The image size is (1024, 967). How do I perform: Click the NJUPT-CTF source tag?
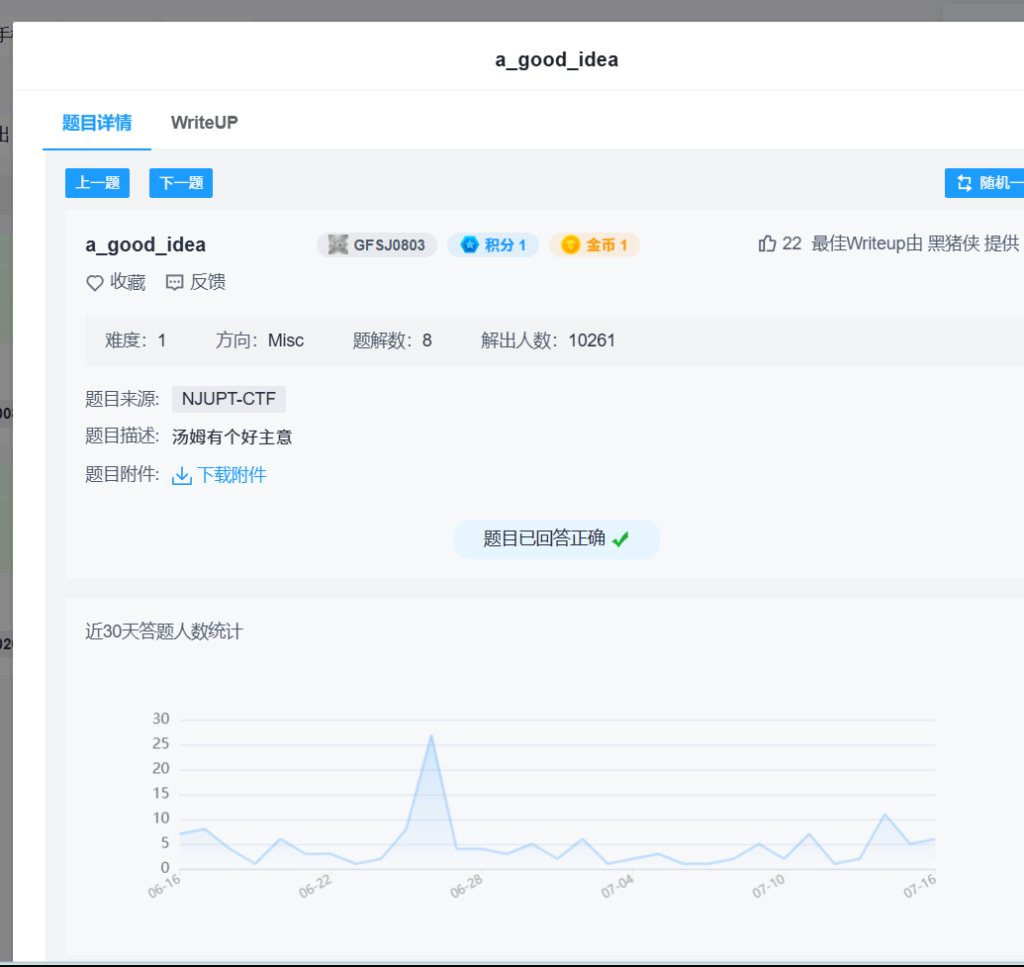[x=229, y=400]
